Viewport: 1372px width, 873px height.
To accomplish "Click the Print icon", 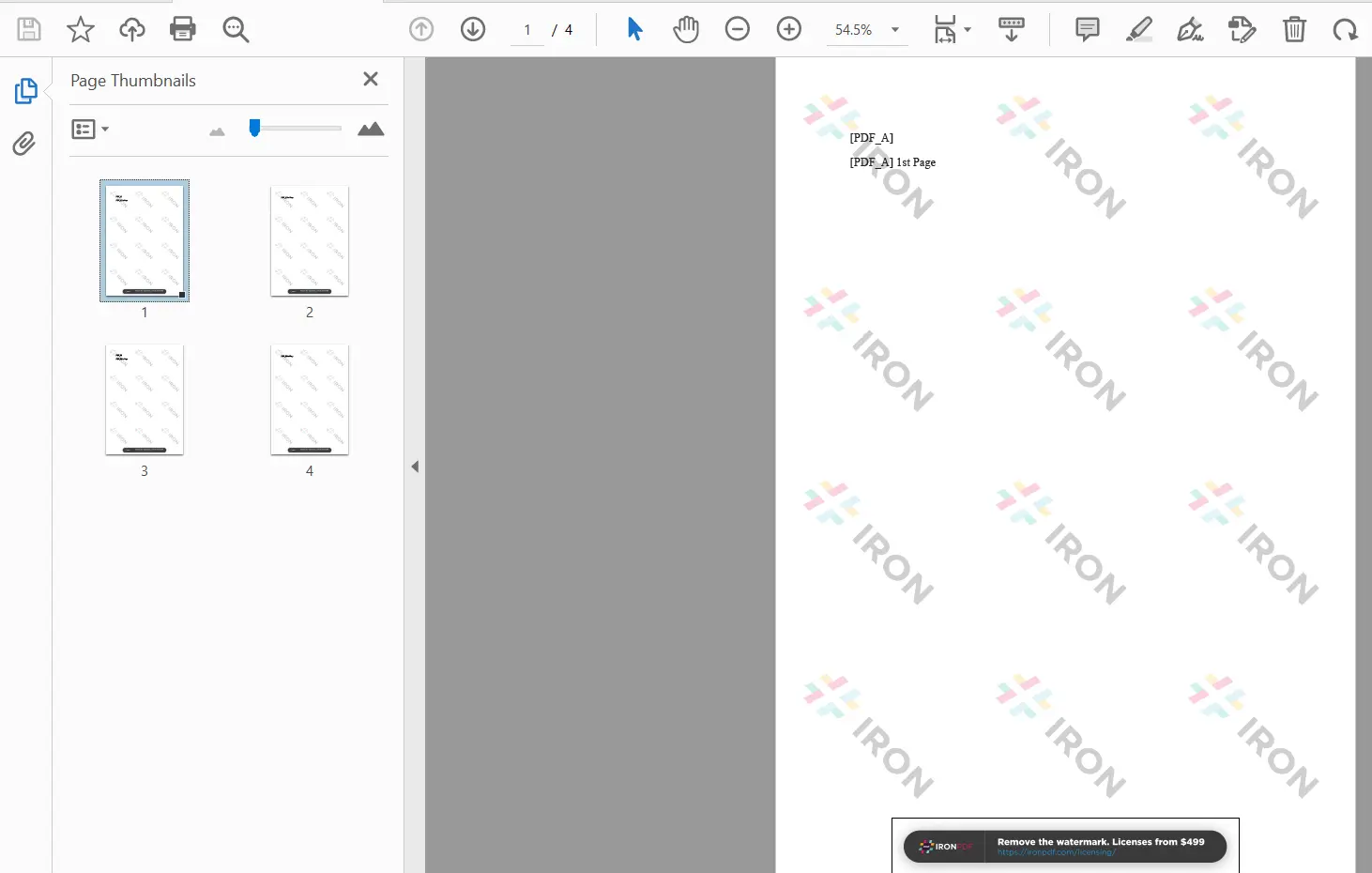I will [183, 29].
